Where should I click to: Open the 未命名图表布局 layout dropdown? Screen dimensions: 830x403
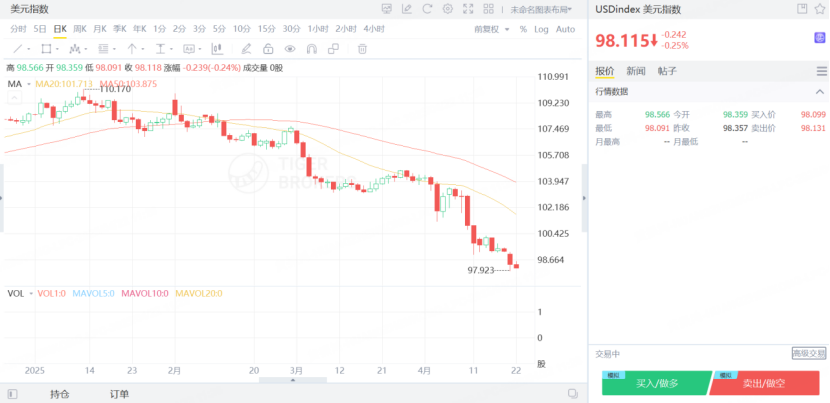[541, 9]
